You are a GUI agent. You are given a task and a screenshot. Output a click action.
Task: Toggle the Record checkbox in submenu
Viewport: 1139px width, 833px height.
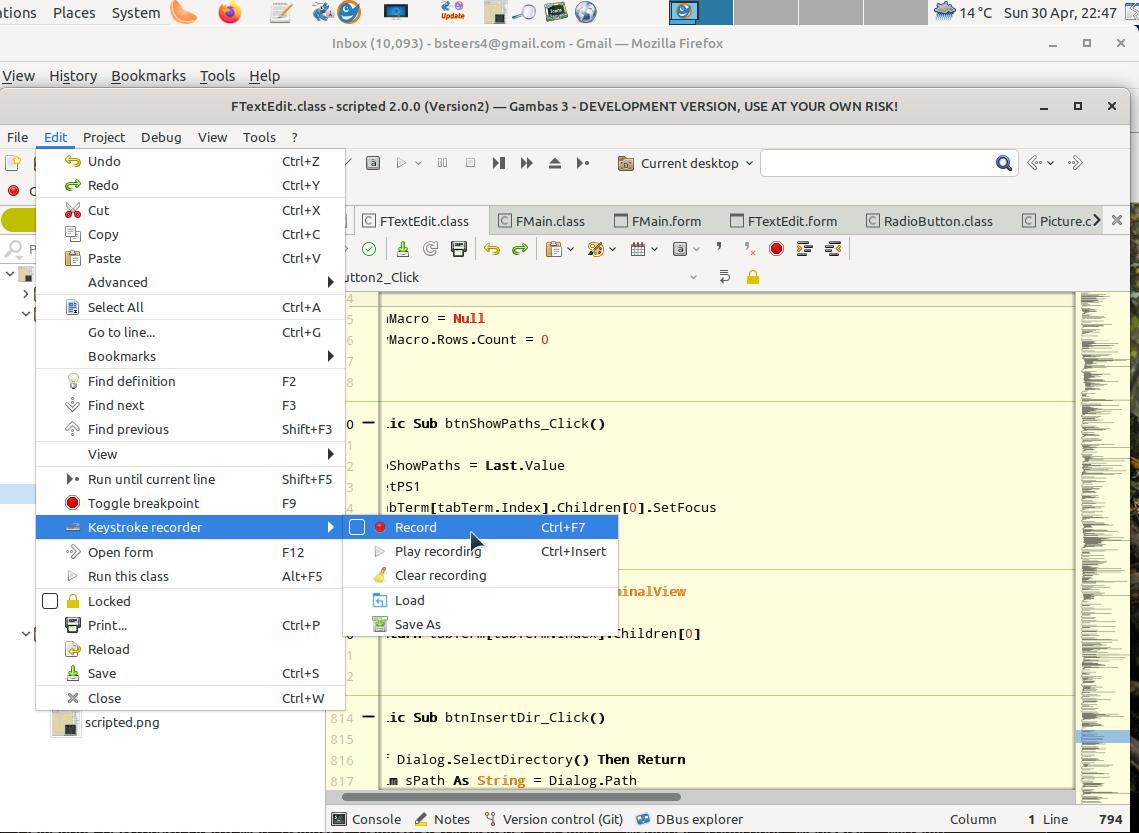[x=357, y=527]
